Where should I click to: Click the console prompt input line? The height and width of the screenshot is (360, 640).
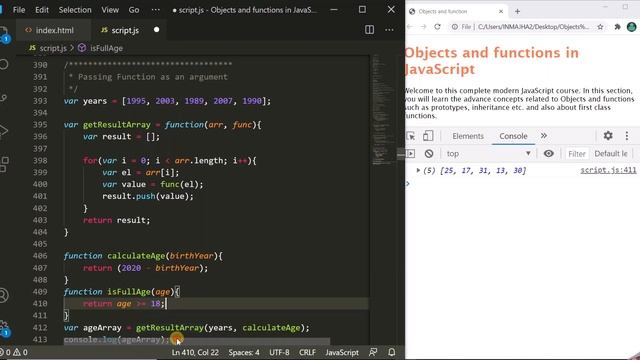coord(522,184)
